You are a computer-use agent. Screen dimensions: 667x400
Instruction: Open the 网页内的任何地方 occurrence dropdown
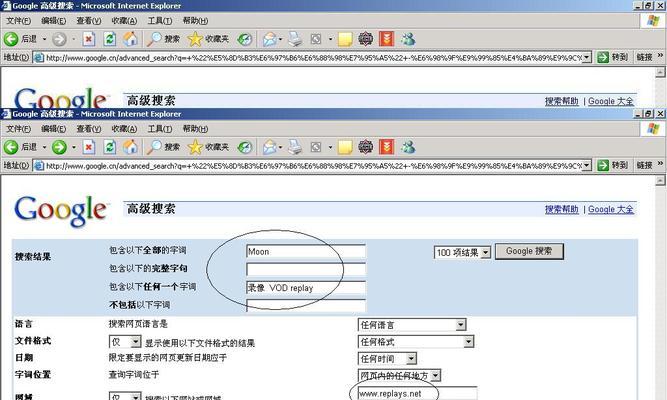436,375
